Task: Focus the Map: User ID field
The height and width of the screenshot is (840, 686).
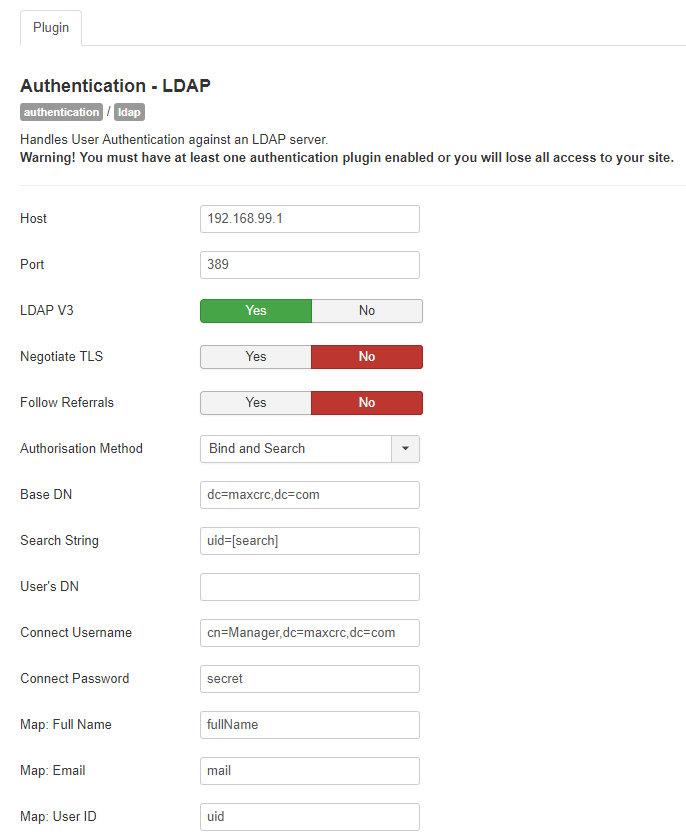Action: (x=310, y=817)
